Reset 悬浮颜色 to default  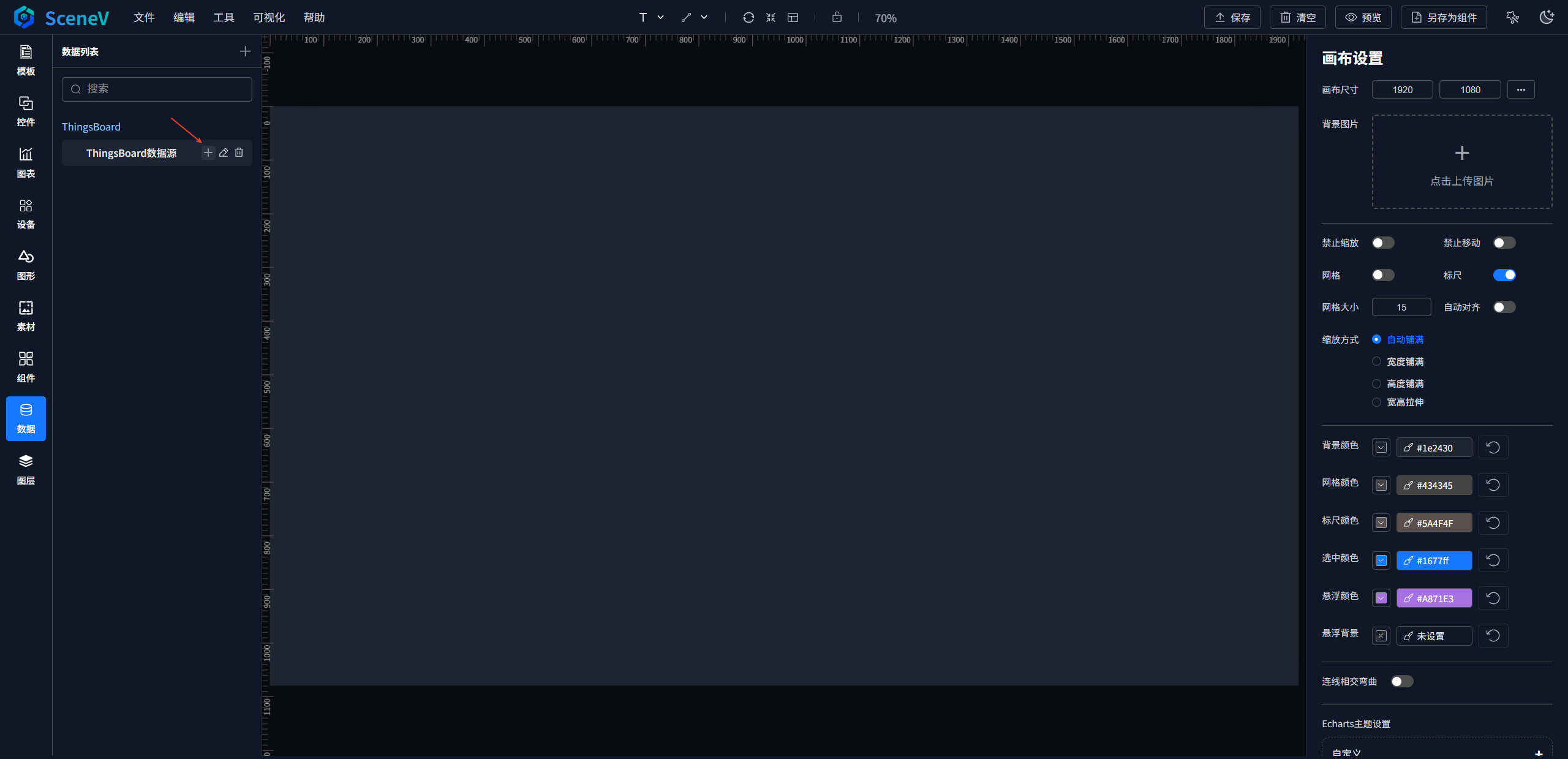click(x=1493, y=599)
